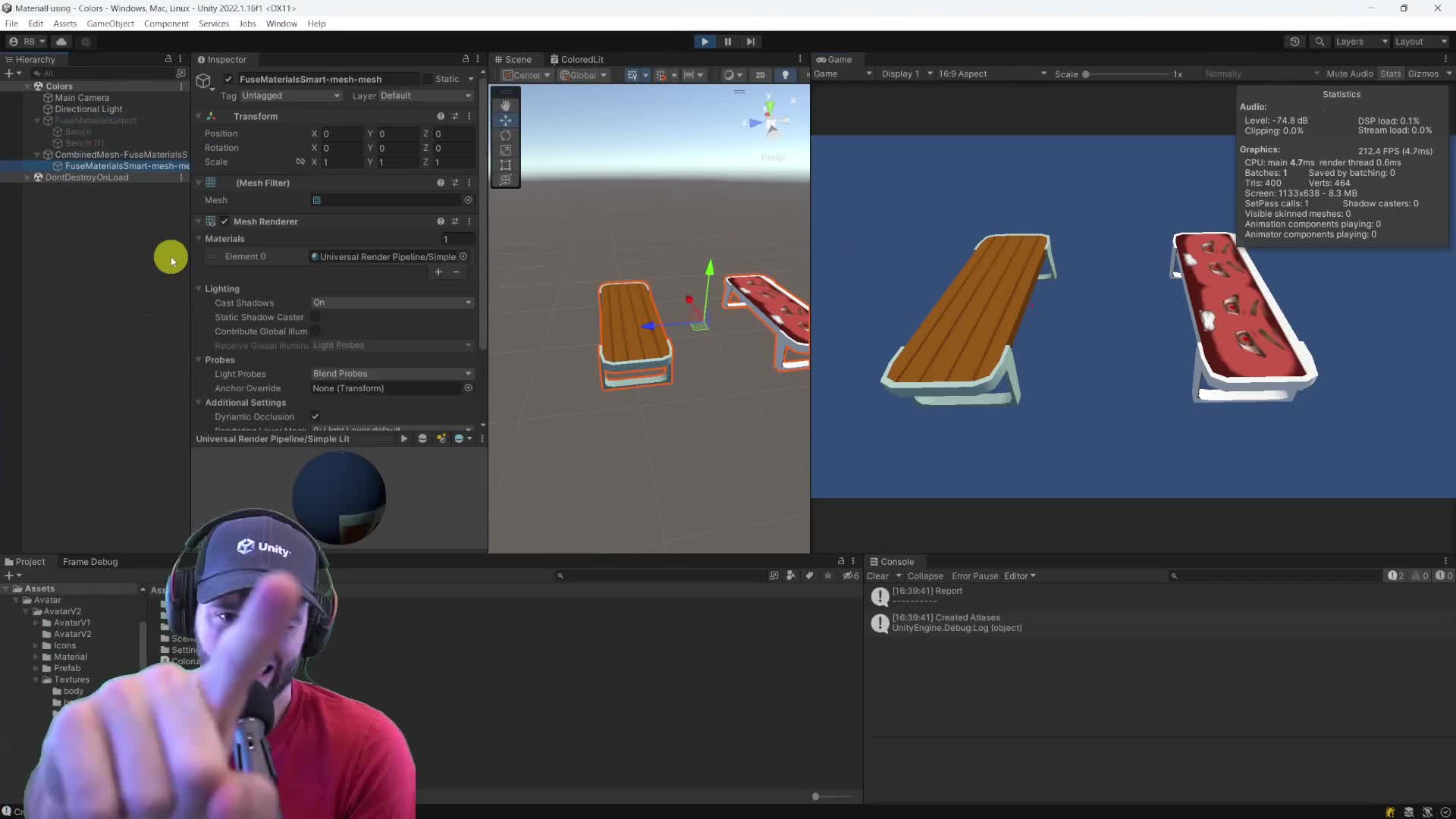Select the Scale tool
This screenshot has height=819, width=1456.
click(506, 151)
